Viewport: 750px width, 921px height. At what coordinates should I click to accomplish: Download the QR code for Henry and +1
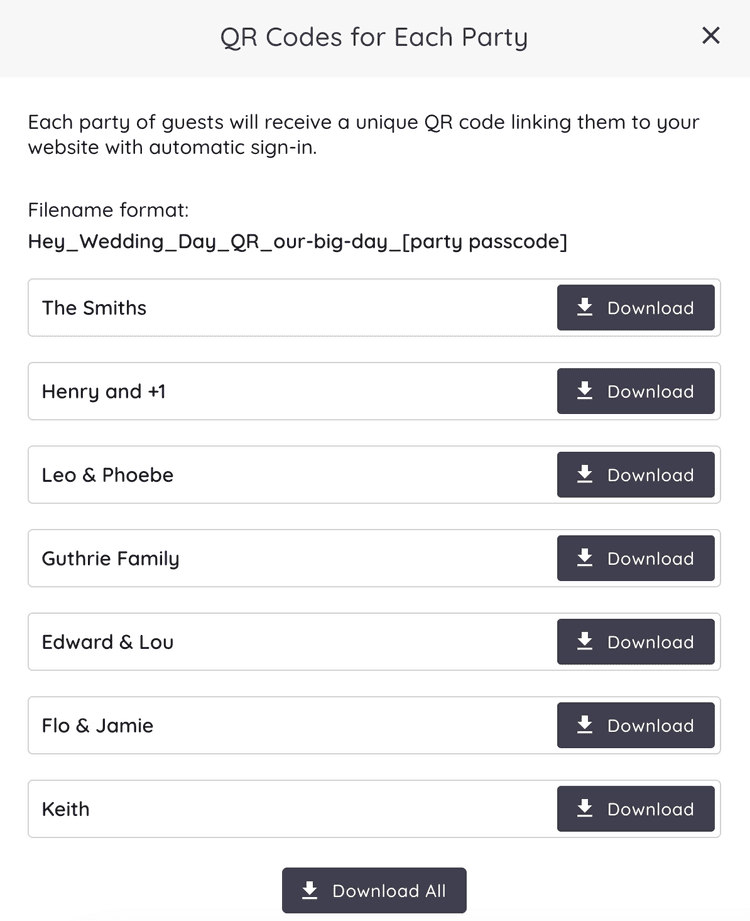pyautogui.click(x=636, y=391)
